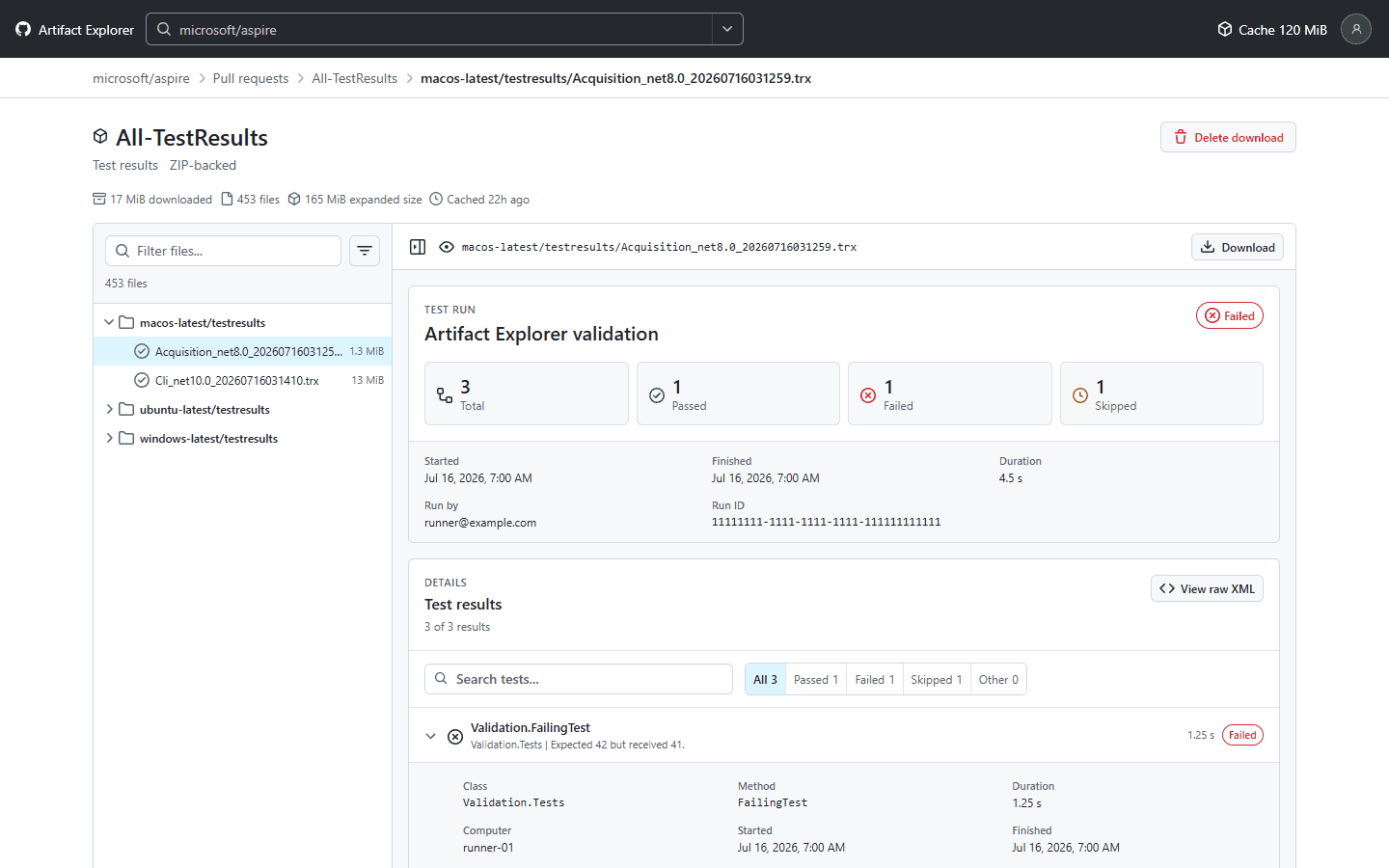Open View raw XML
This screenshot has width=1389, height=868.
[1207, 588]
